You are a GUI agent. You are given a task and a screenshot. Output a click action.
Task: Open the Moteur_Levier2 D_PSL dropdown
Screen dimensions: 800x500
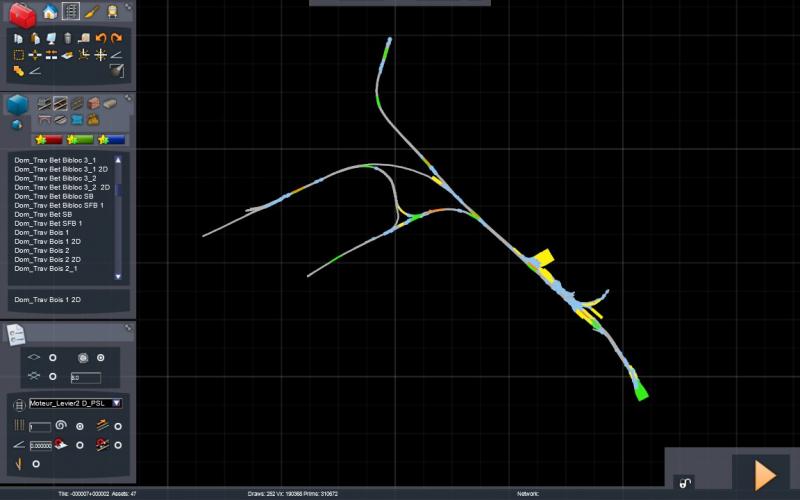coord(116,403)
